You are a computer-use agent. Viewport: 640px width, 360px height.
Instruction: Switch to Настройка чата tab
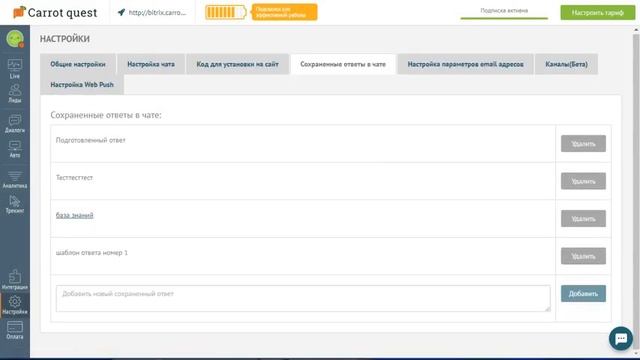(x=151, y=64)
